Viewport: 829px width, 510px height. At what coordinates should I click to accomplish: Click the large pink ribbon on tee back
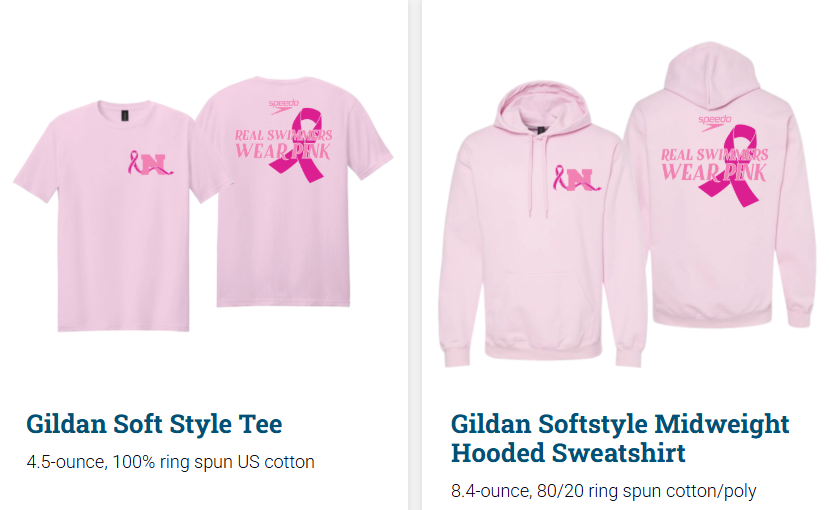[x=299, y=145]
